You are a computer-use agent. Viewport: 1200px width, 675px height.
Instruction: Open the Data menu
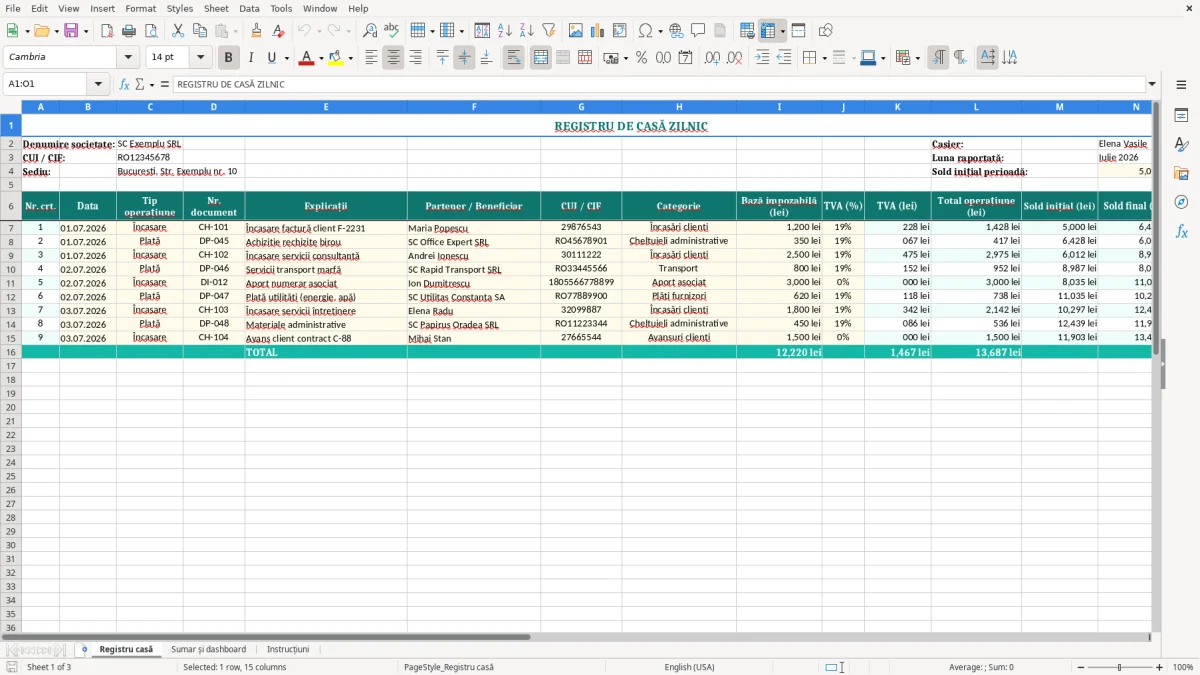(250, 8)
